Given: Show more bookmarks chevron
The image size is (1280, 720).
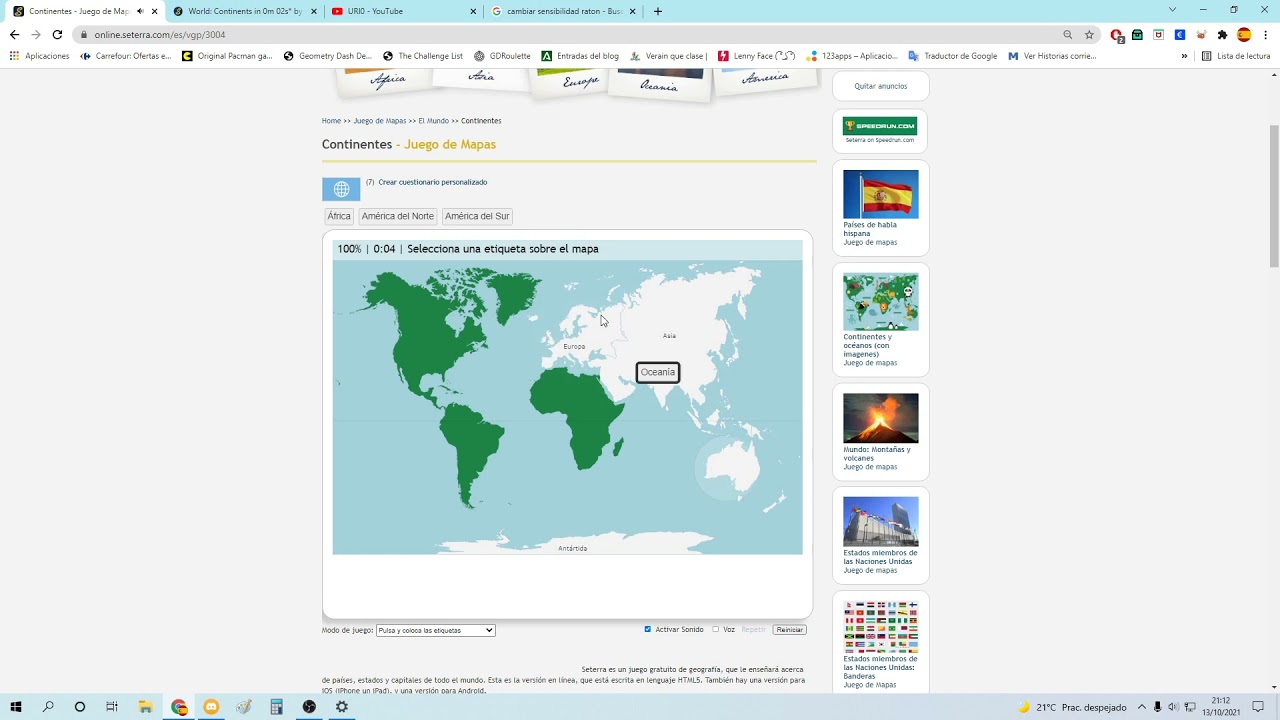Looking at the screenshot, I should pyautogui.click(x=1184, y=56).
